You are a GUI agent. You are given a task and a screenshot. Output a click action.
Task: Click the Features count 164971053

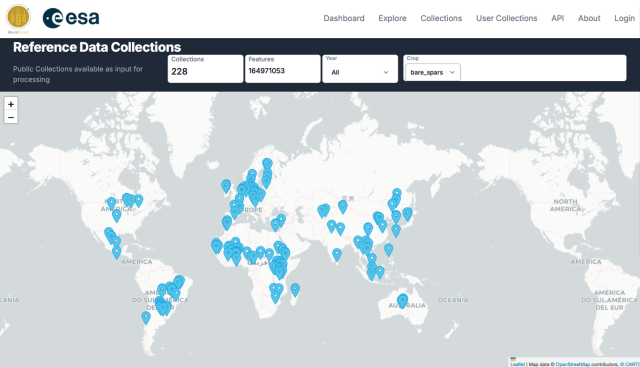[267, 71]
